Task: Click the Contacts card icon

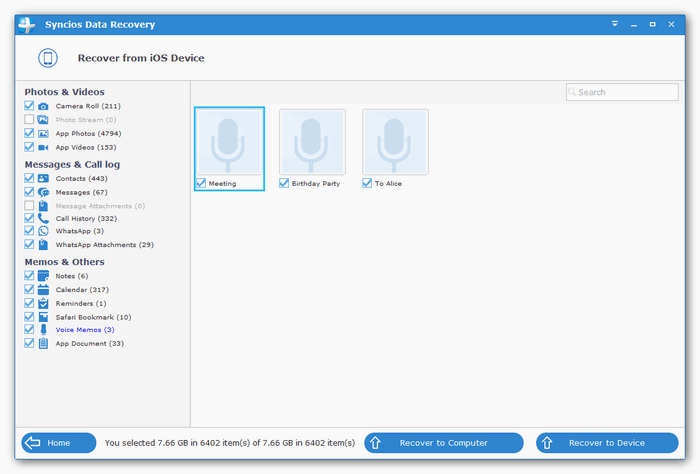Action: pyautogui.click(x=44, y=178)
